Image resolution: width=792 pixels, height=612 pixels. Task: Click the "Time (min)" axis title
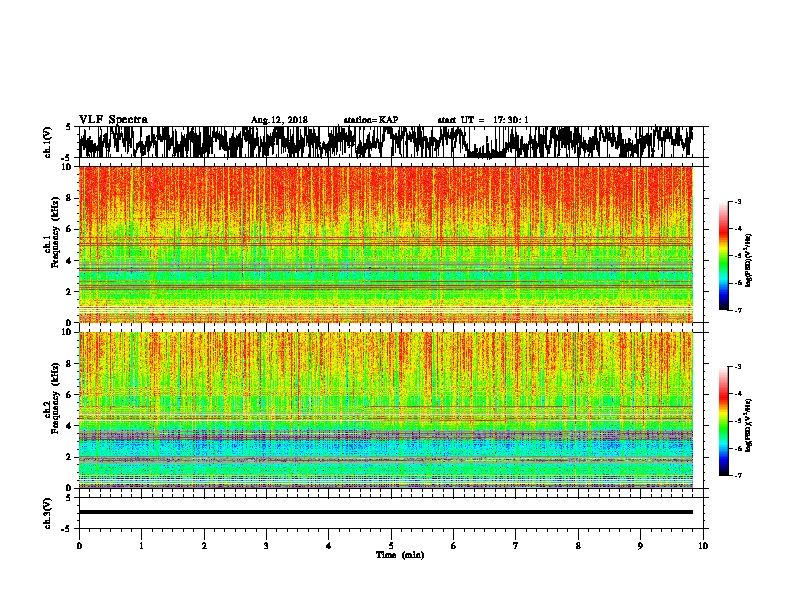(x=400, y=555)
